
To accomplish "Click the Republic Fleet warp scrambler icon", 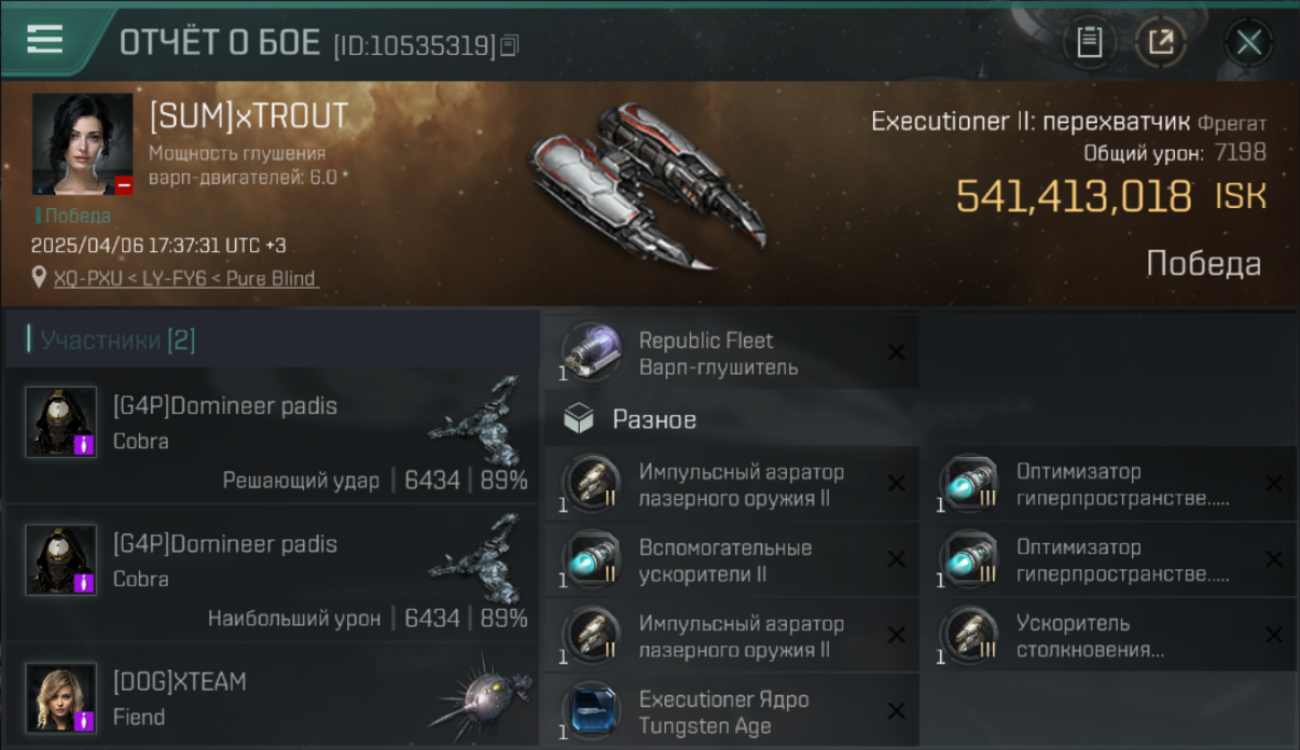I will pos(590,352).
